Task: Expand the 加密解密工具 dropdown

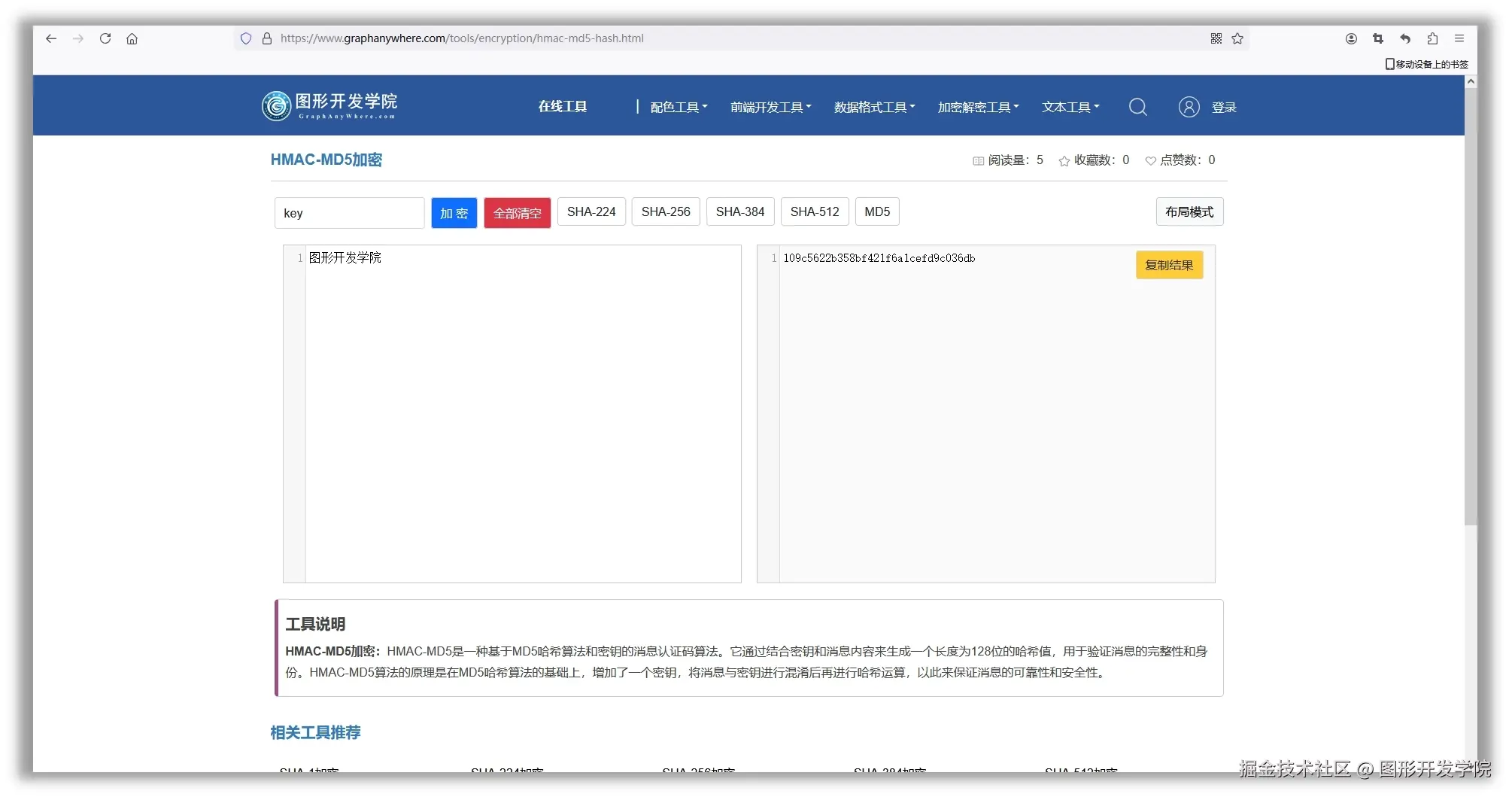Action: coord(977,106)
